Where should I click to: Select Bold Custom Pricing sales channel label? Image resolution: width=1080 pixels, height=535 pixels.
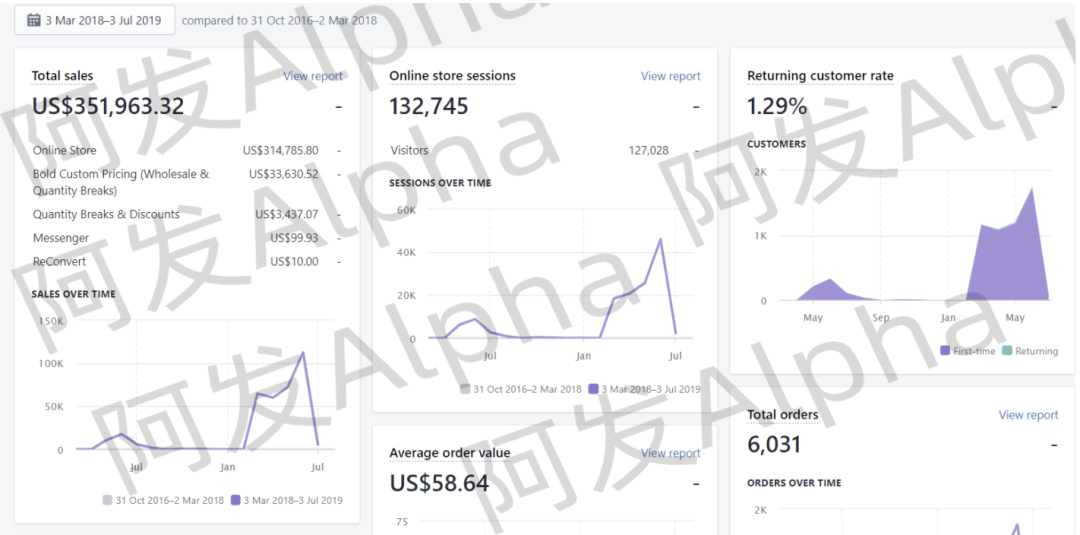click(x=121, y=182)
